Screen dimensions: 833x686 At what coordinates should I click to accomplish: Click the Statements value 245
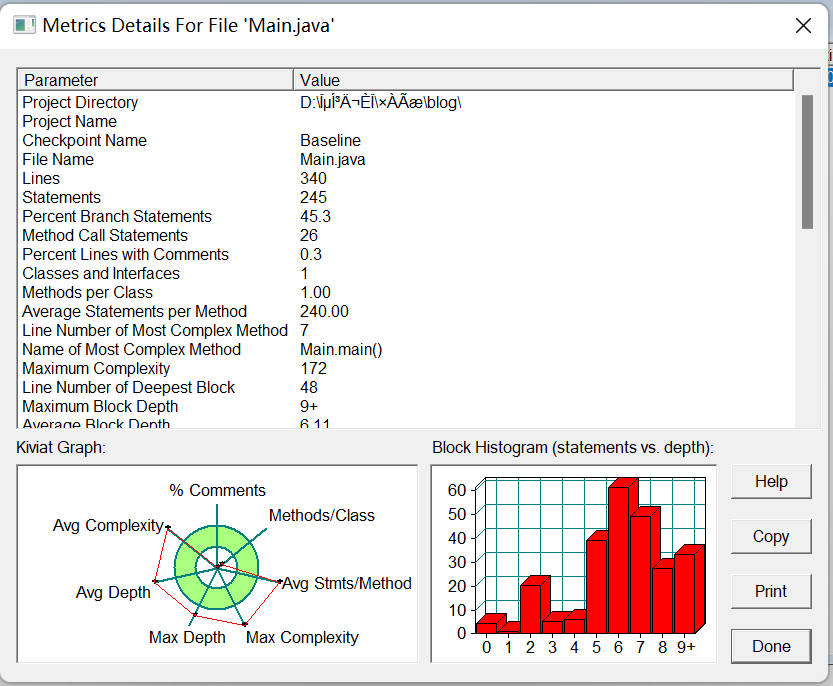[x=313, y=197]
